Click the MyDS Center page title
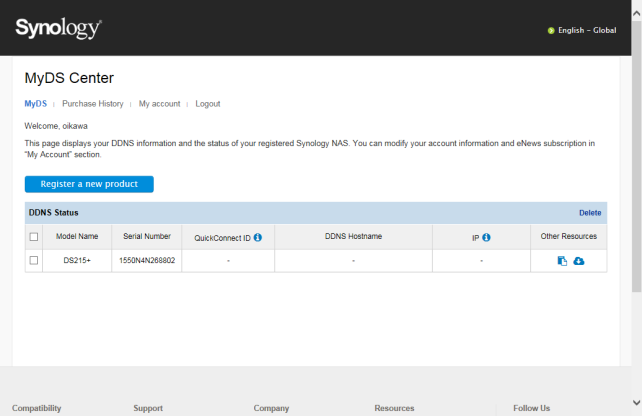 pos(69,78)
